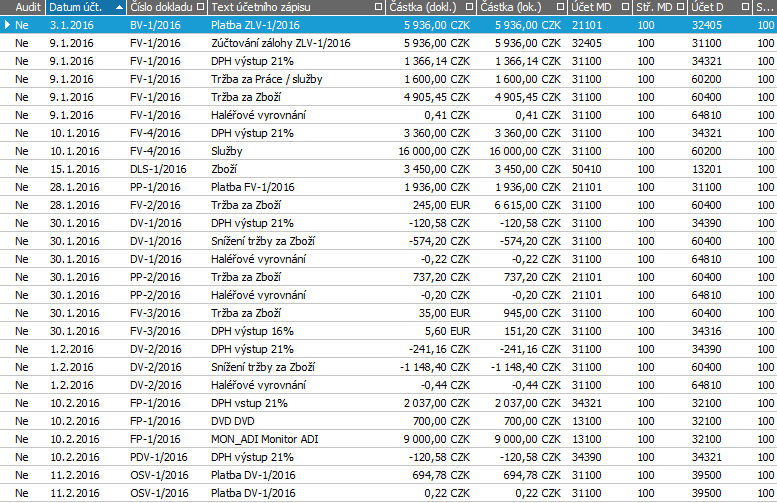Select the DPH výstup 16% row
This screenshot has width=777, height=503.
(252, 331)
